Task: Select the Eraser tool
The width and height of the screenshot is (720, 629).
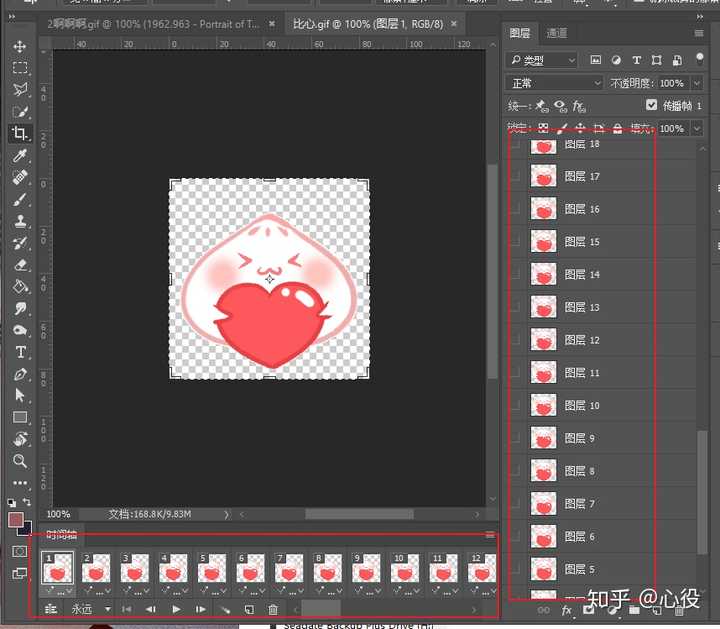Action: (x=20, y=265)
